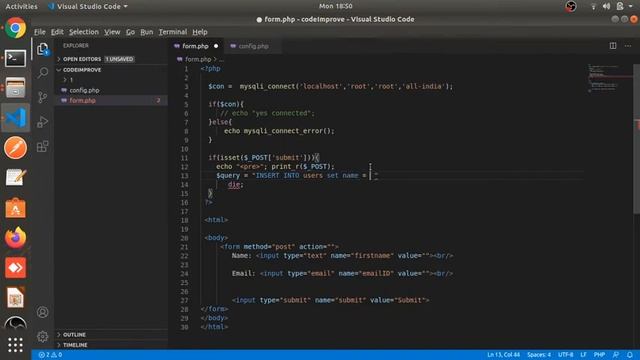Open the Accounts icon in activity bar
Viewport: 640px width, 360px height.
pos(42,312)
